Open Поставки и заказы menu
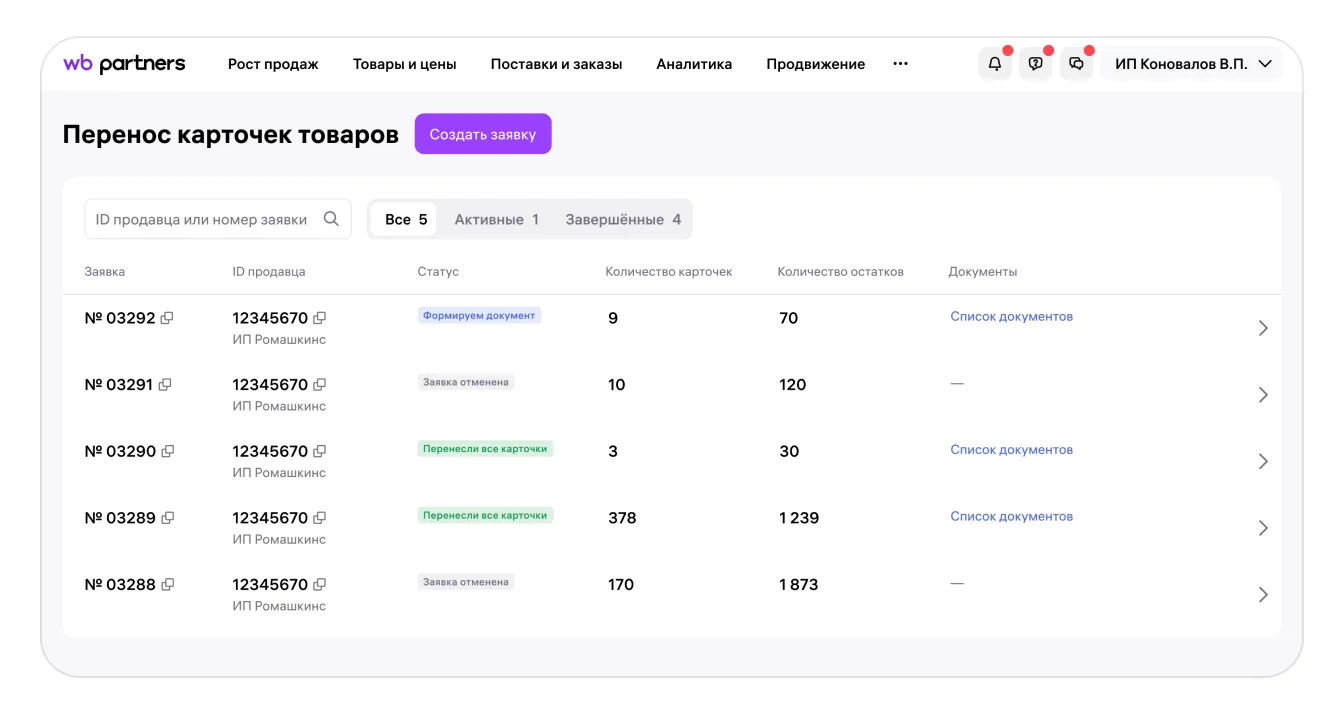 click(x=556, y=64)
